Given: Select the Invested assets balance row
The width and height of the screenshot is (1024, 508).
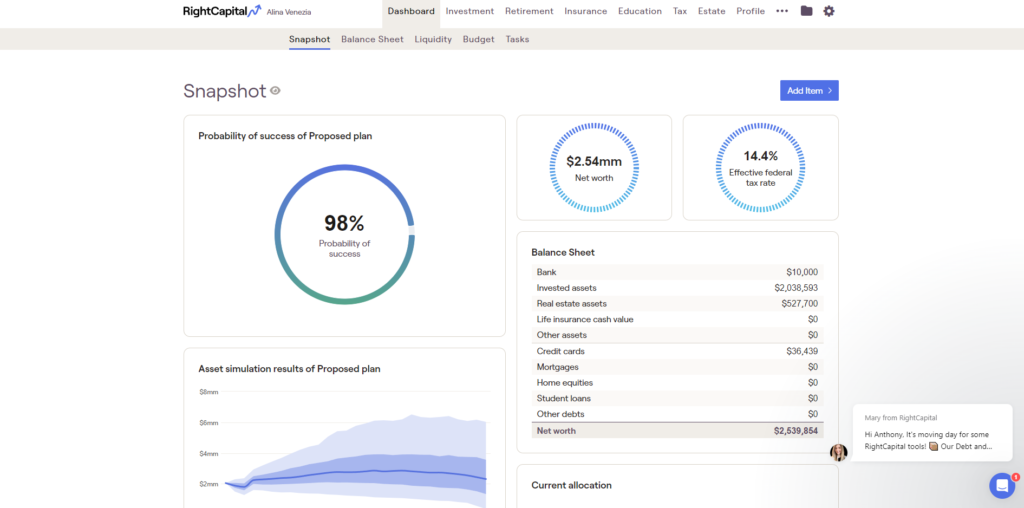Looking at the screenshot, I should 677,288.
